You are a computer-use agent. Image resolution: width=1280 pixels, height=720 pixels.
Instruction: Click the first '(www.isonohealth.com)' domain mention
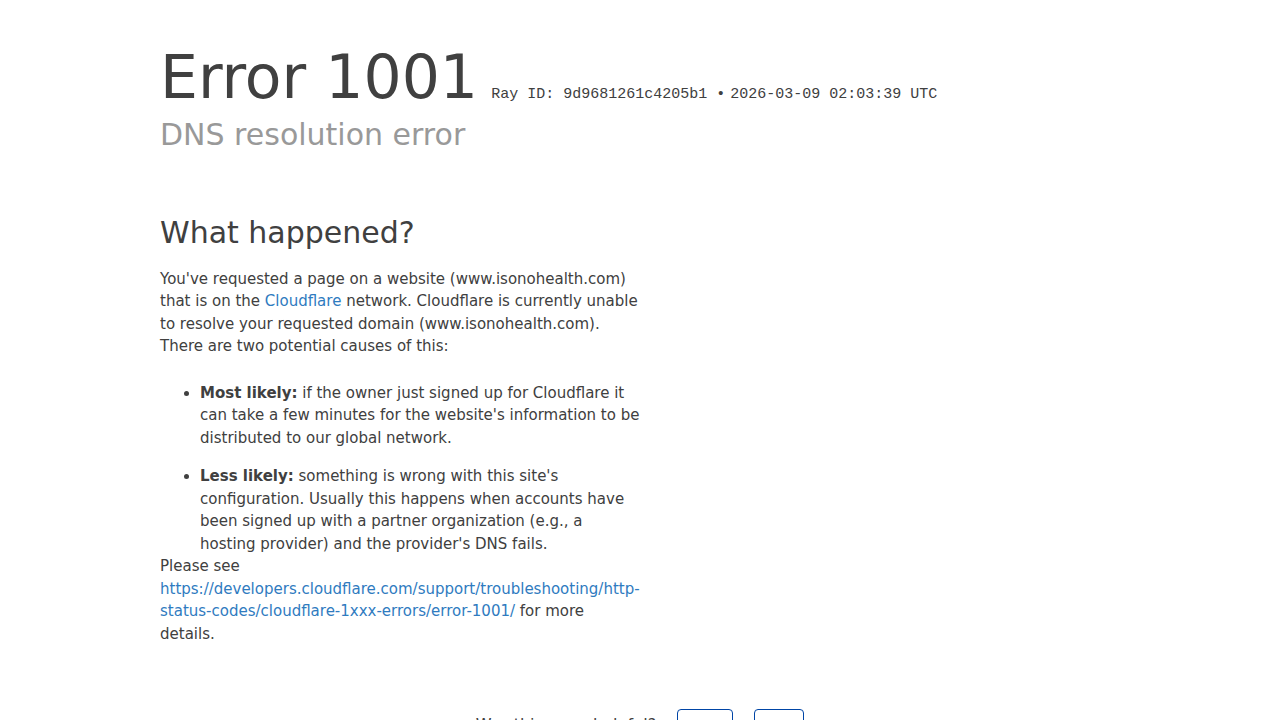pos(538,279)
